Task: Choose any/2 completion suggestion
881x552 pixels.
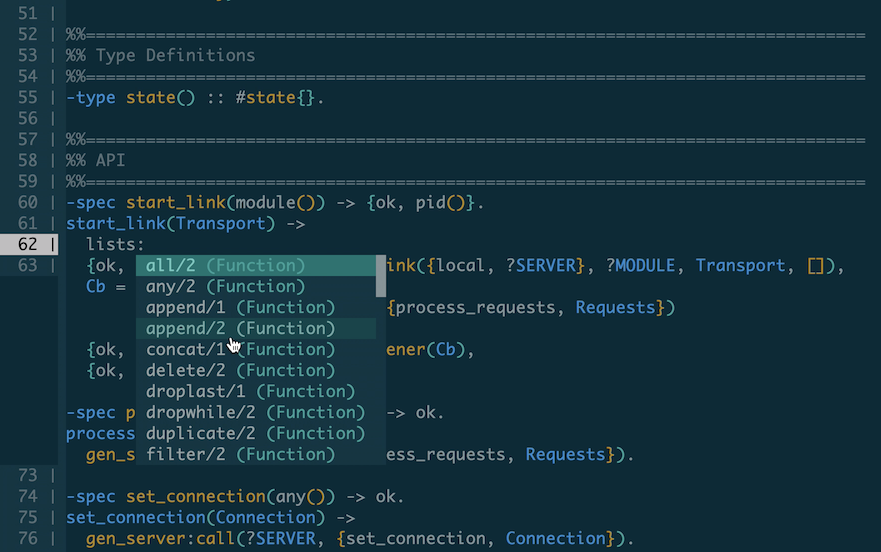Action: (256, 287)
